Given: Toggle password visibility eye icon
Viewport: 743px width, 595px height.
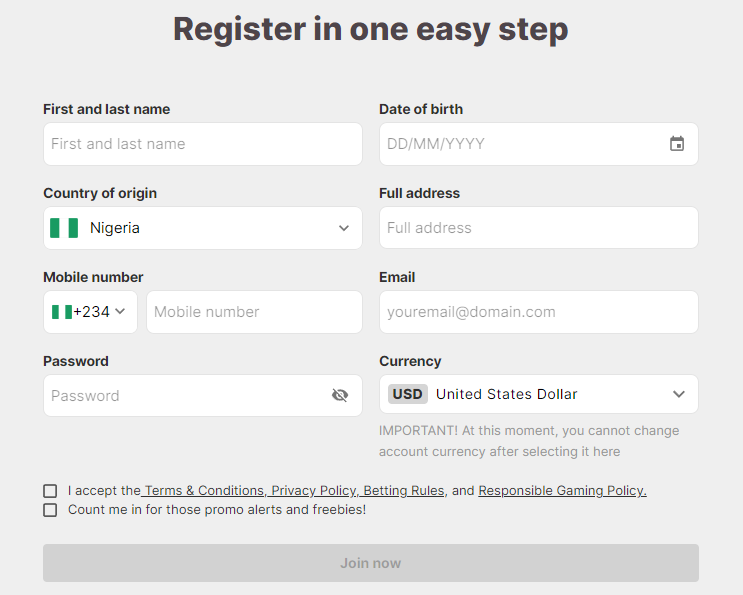Looking at the screenshot, I should pyautogui.click(x=340, y=395).
